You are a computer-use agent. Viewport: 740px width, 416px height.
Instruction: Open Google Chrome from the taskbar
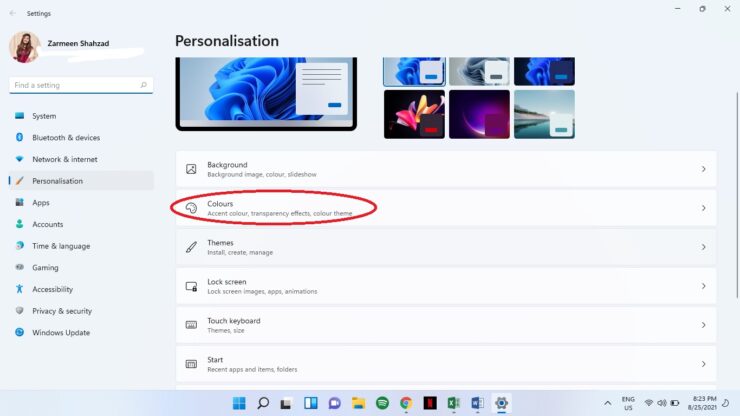pos(406,403)
